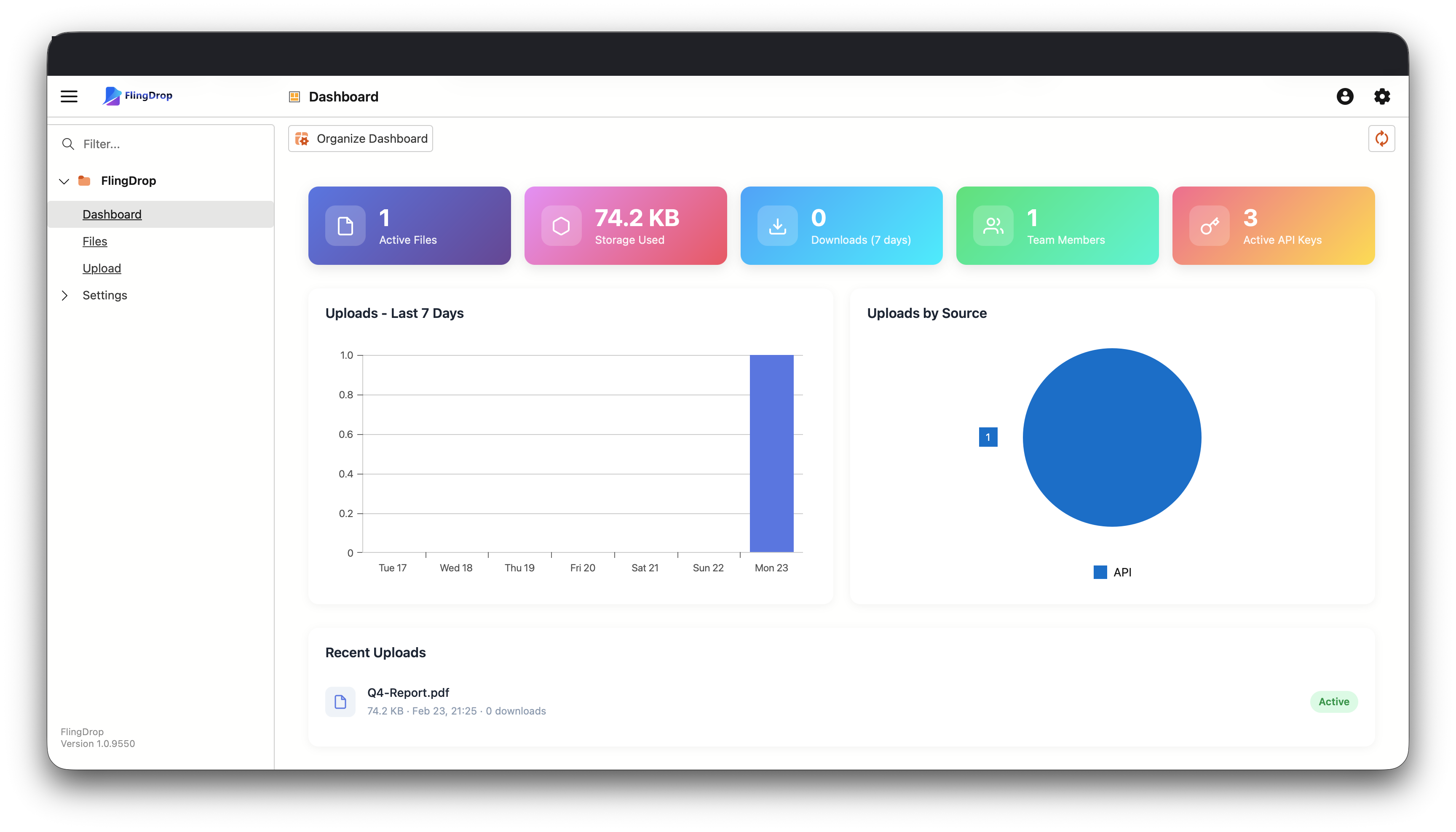Open the user profile icon

1346,96
